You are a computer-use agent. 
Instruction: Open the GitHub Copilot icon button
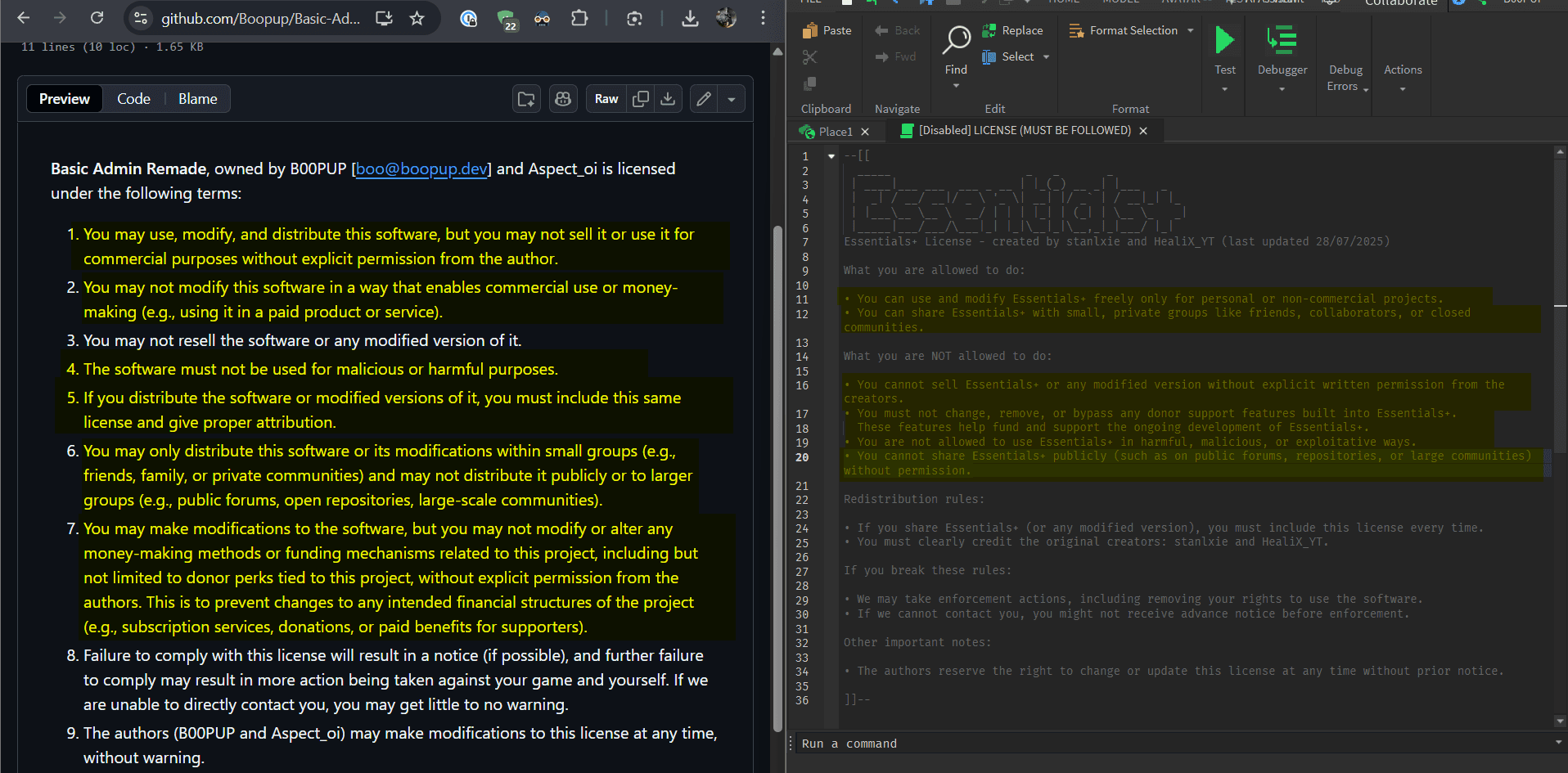(563, 99)
